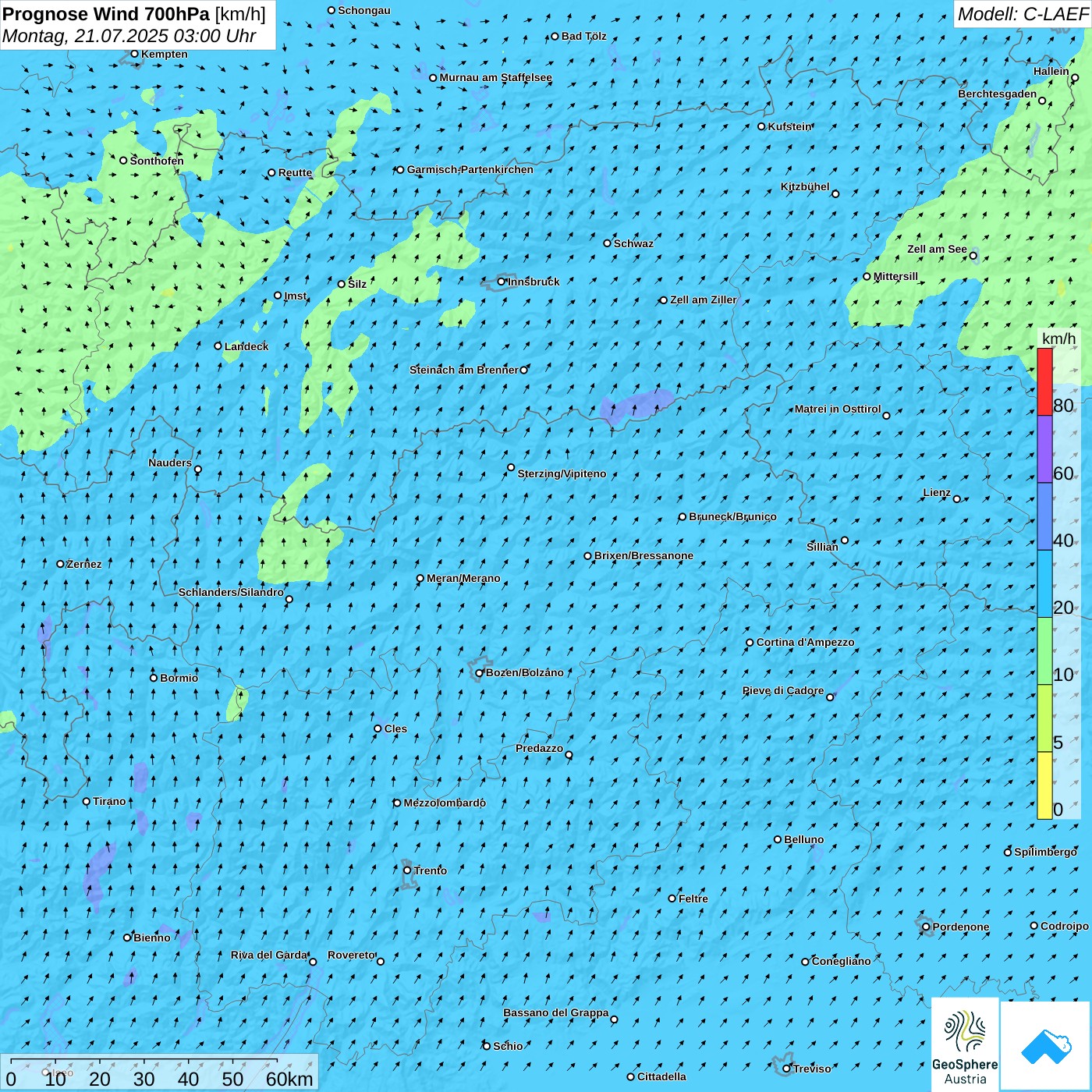
Task: Click the 'Riva del Garda' label
Action: tap(269, 955)
